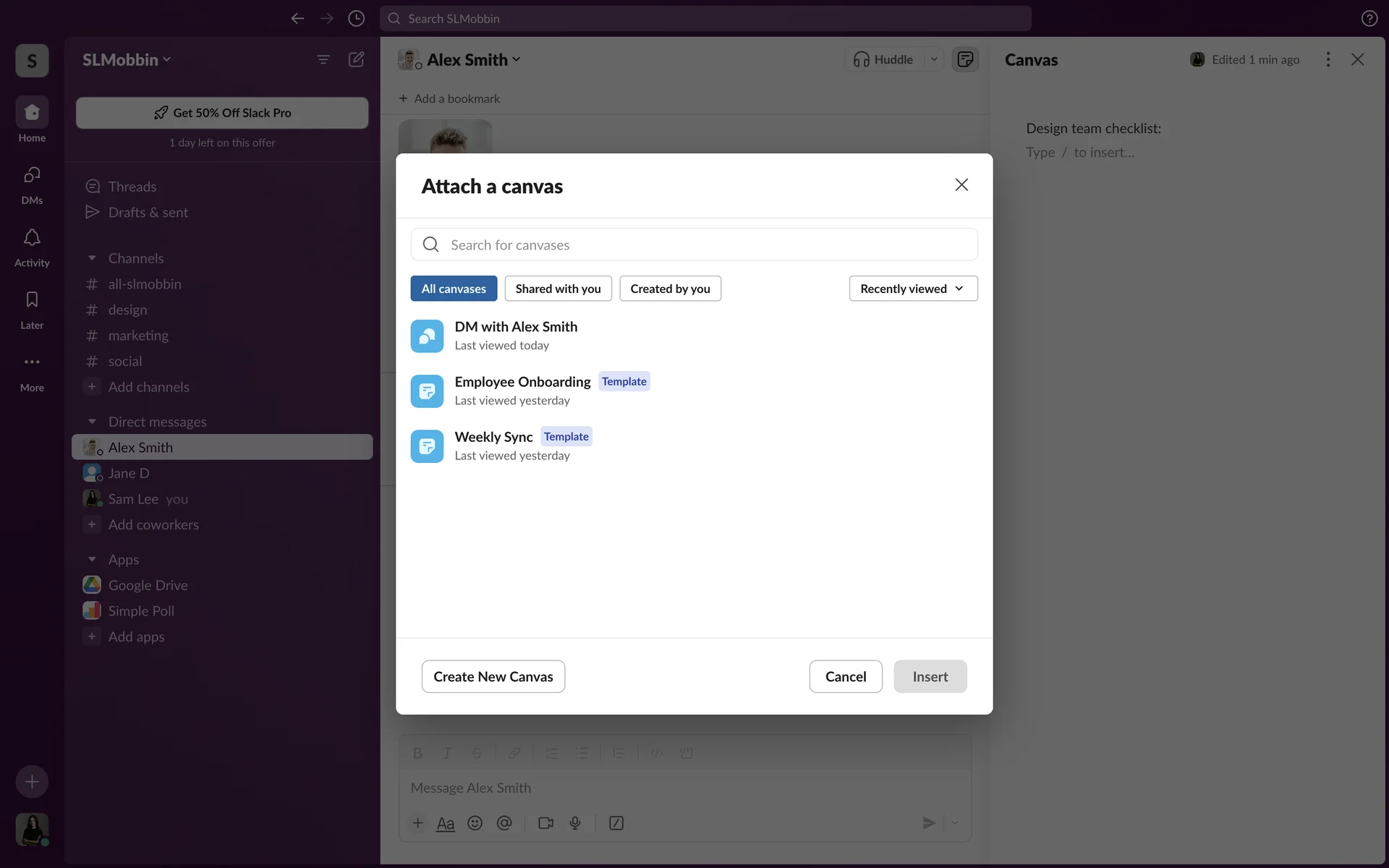Click the canvas icon in header
The width and height of the screenshot is (1389, 868).
coord(965,59)
